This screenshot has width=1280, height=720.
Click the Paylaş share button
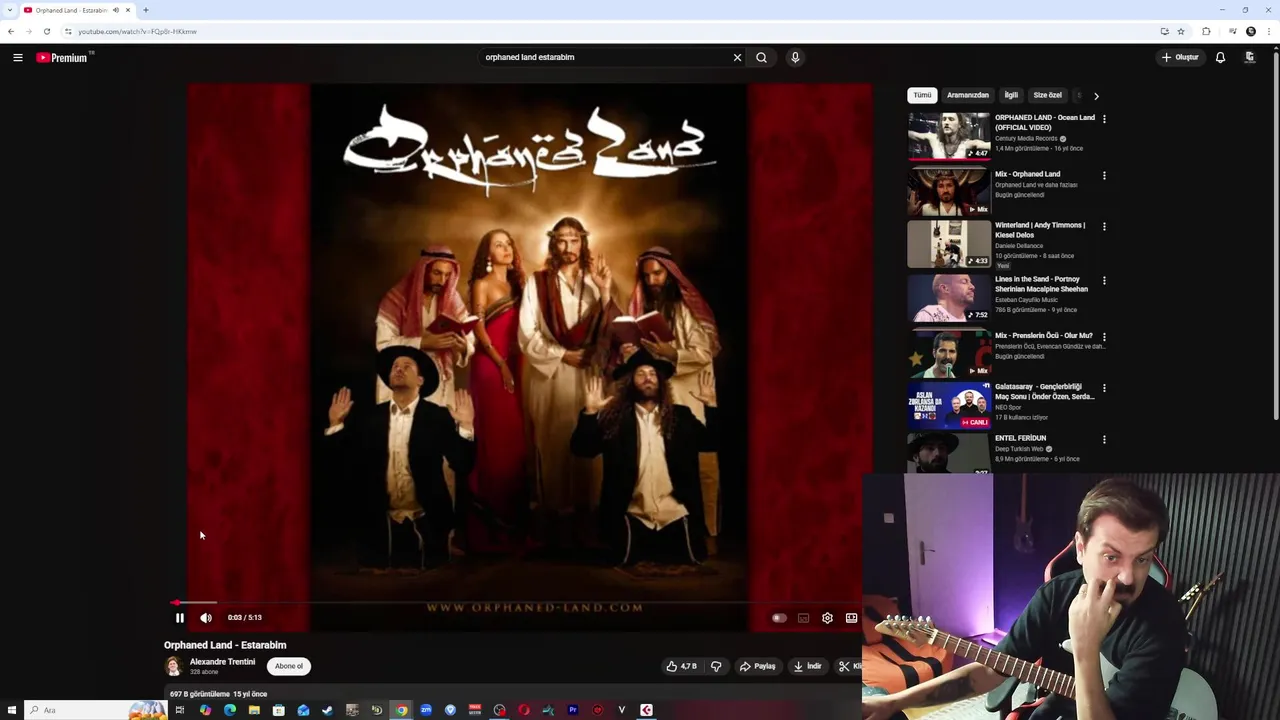pyautogui.click(x=757, y=666)
